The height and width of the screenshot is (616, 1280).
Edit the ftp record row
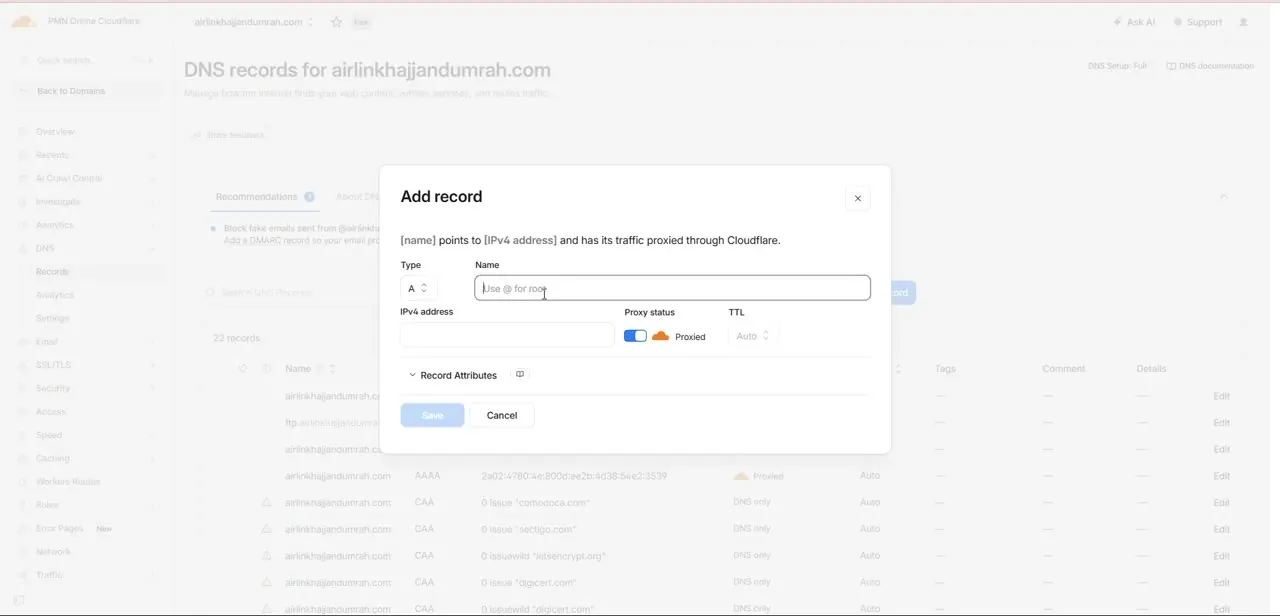tap(1221, 423)
